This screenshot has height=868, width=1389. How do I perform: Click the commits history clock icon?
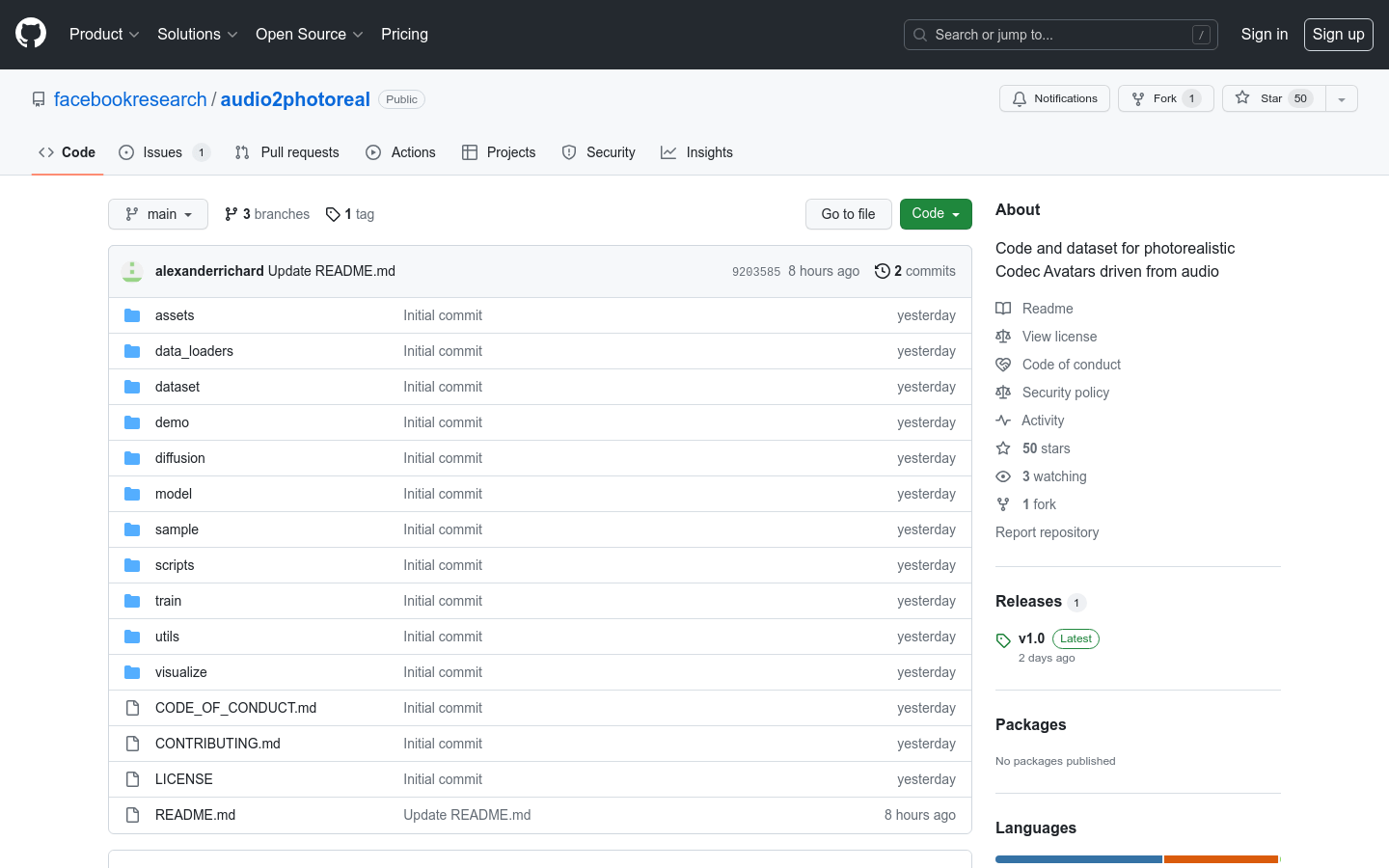click(882, 271)
